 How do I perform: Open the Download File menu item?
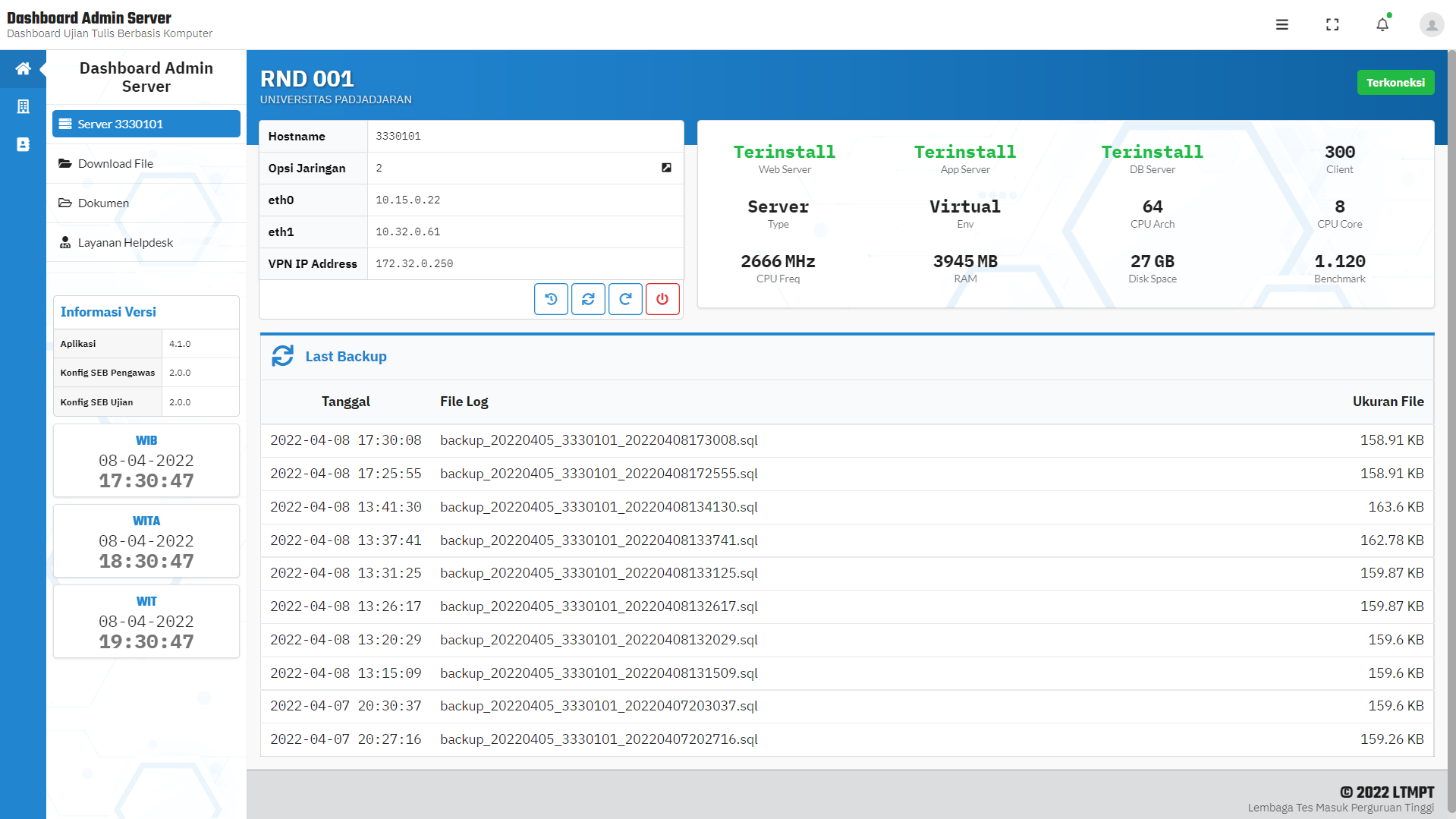pos(146,164)
